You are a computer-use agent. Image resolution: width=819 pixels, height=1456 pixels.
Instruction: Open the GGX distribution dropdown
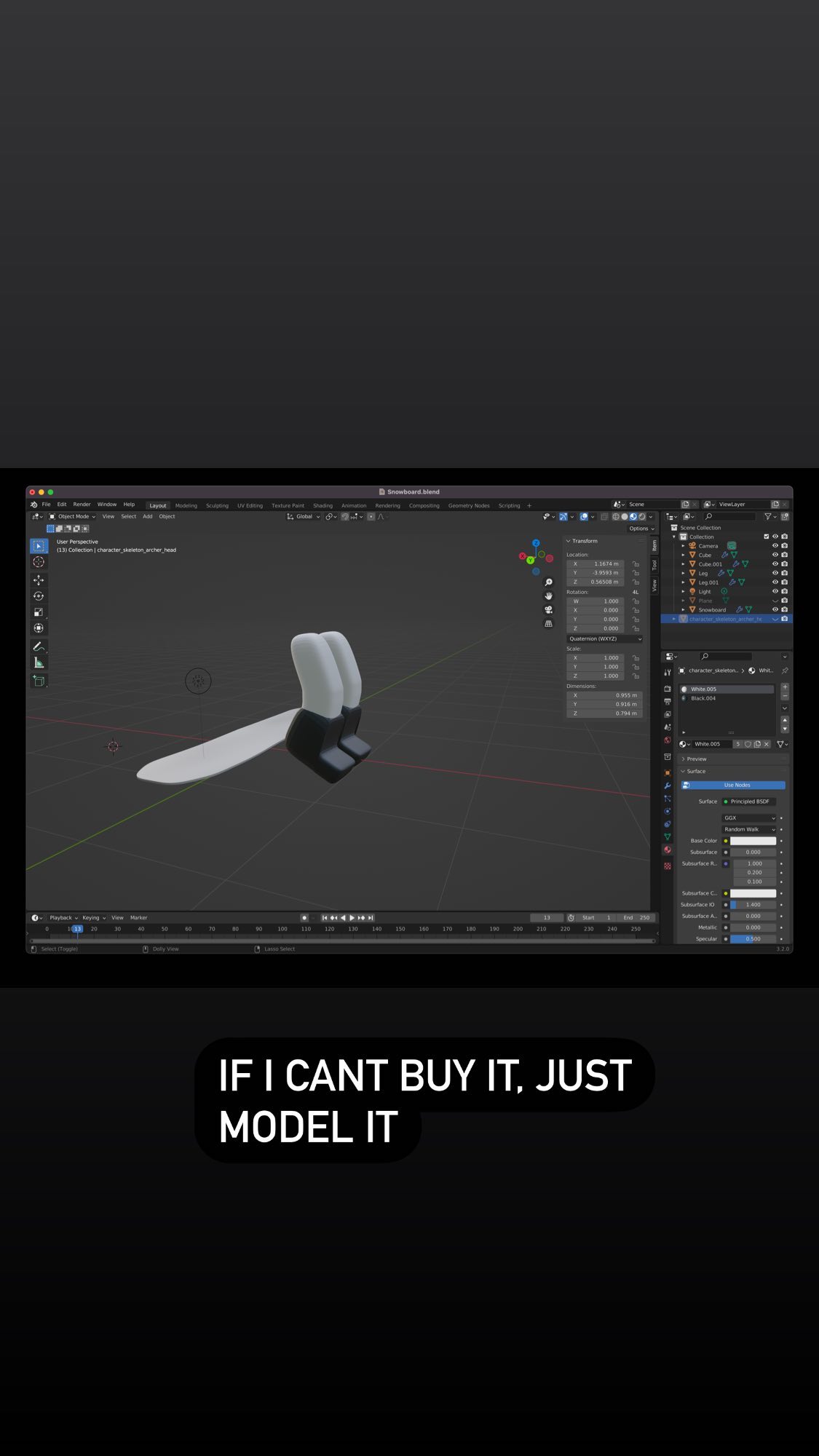(749, 818)
